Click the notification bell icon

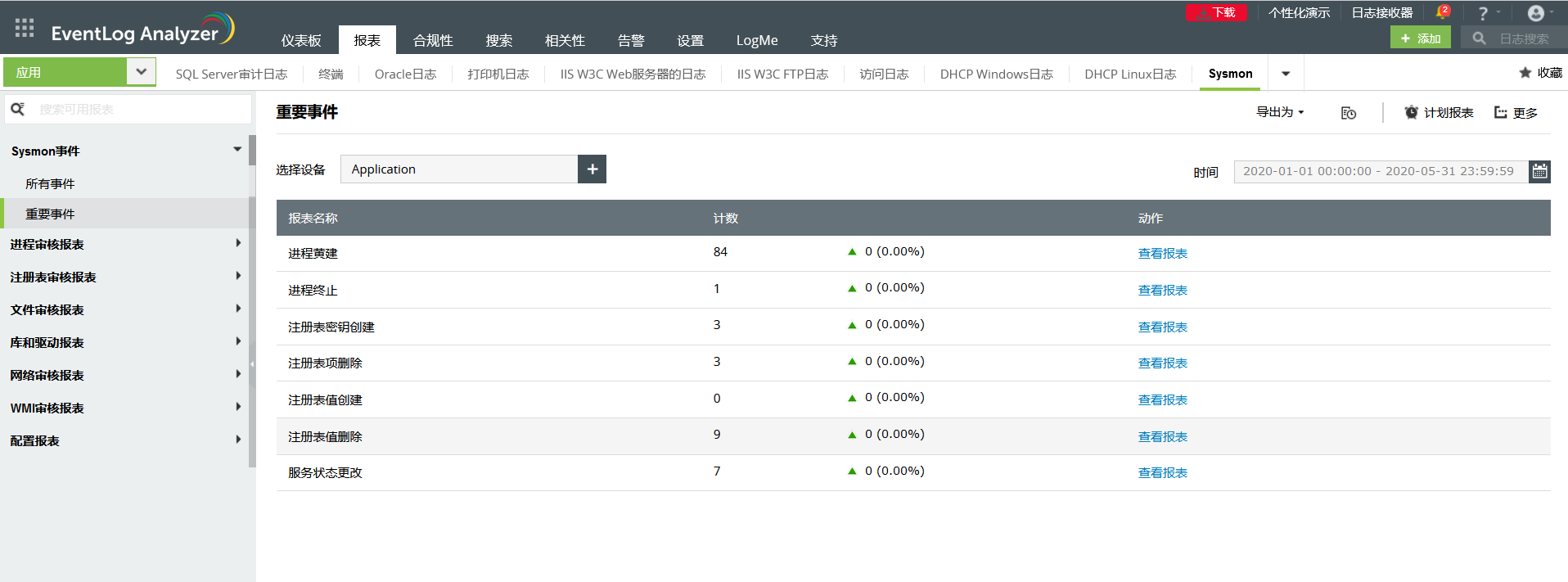(x=1442, y=13)
